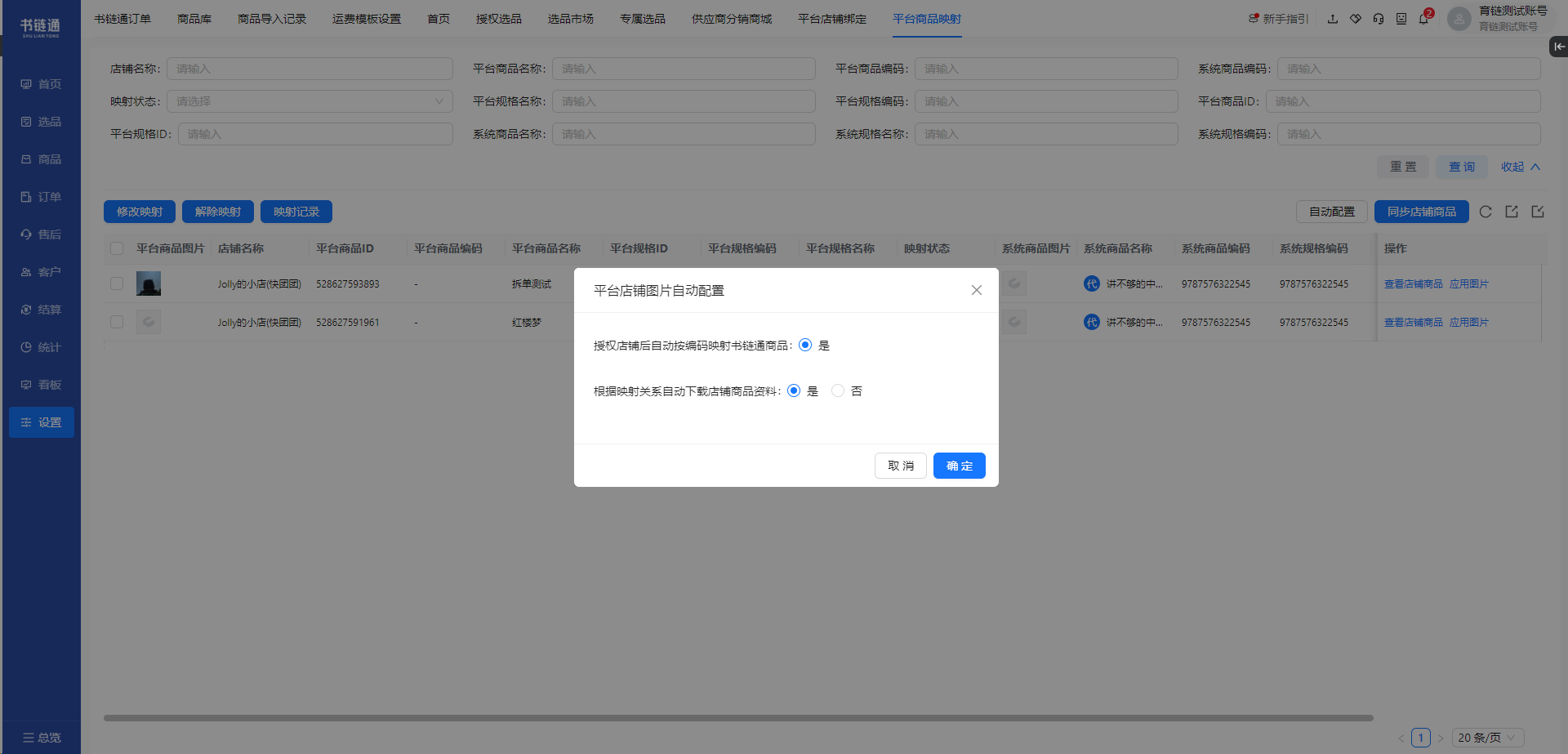1568x754 pixels.
Task: Toggle the select-all checkbox in table header
Action: pyautogui.click(x=117, y=248)
